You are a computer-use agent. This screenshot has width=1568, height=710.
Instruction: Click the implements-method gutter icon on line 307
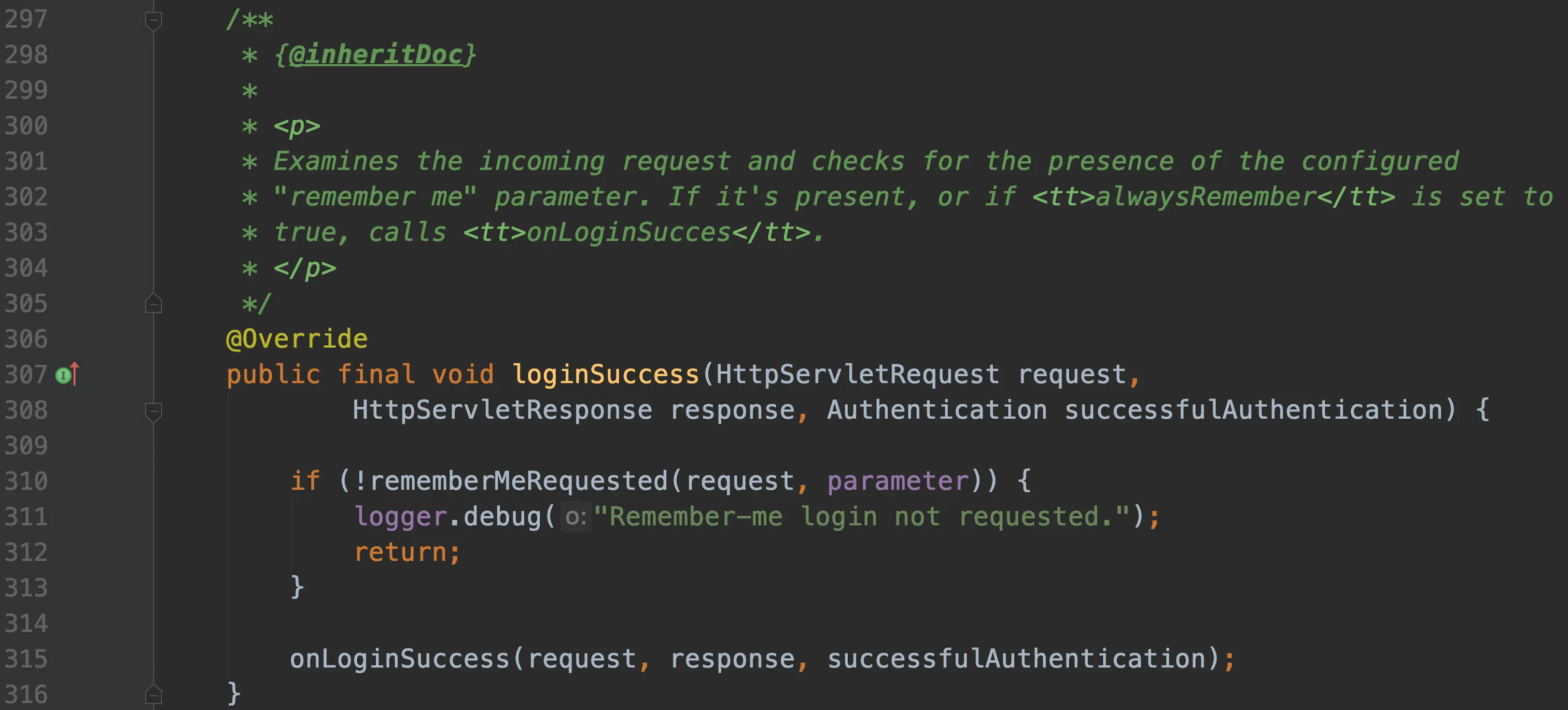pos(67,374)
